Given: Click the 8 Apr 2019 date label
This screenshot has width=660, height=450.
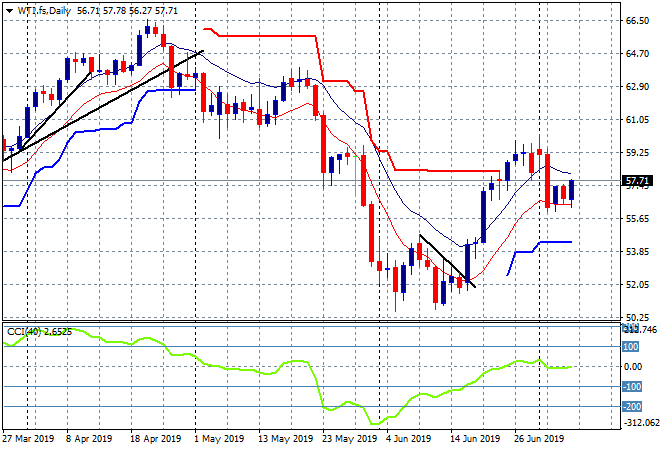Looking at the screenshot, I should (89, 439).
